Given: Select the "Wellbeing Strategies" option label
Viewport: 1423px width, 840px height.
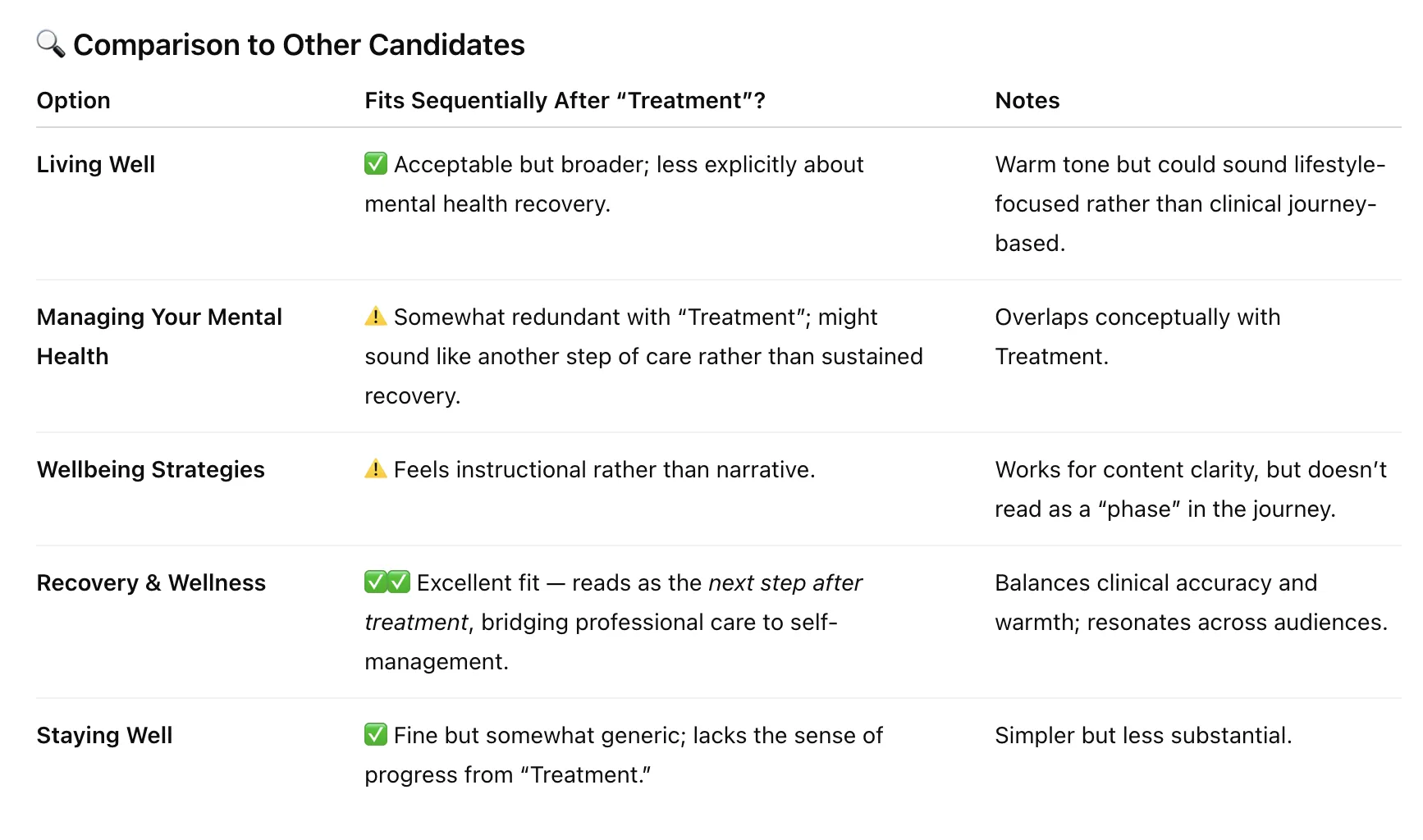Looking at the screenshot, I should [x=151, y=469].
